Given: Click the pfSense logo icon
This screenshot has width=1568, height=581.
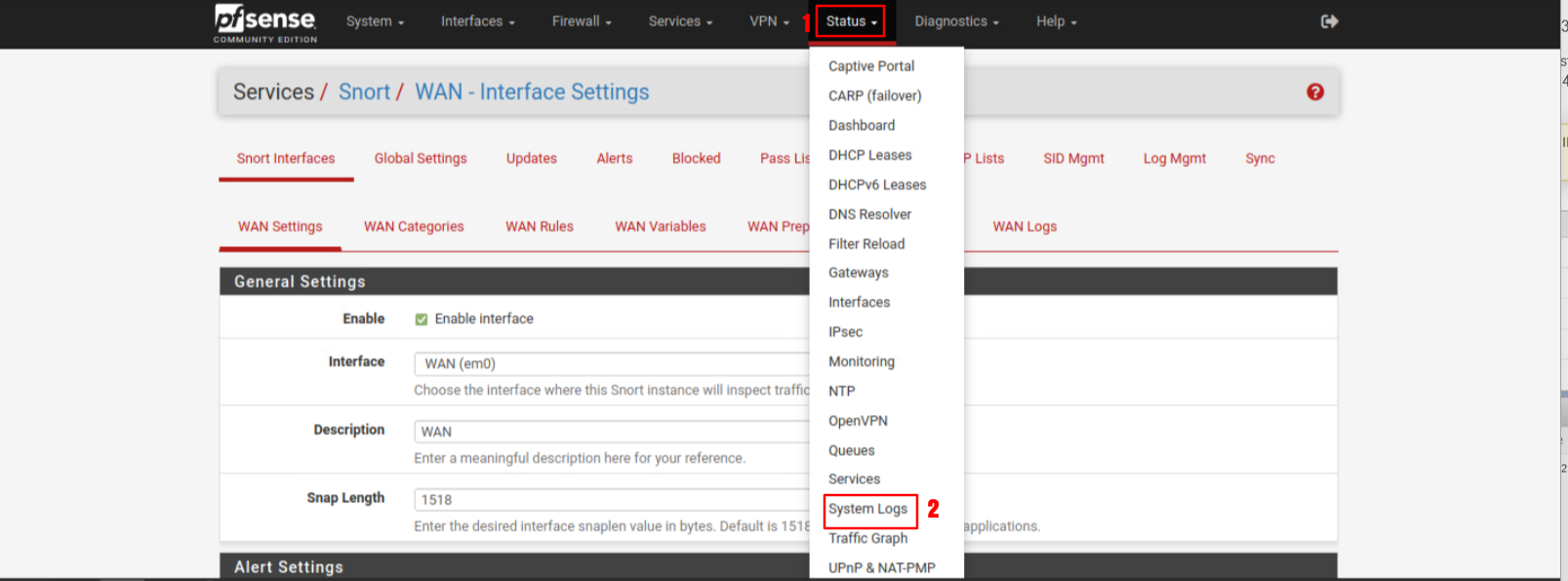Looking at the screenshot, I should (x=264, y=22).
